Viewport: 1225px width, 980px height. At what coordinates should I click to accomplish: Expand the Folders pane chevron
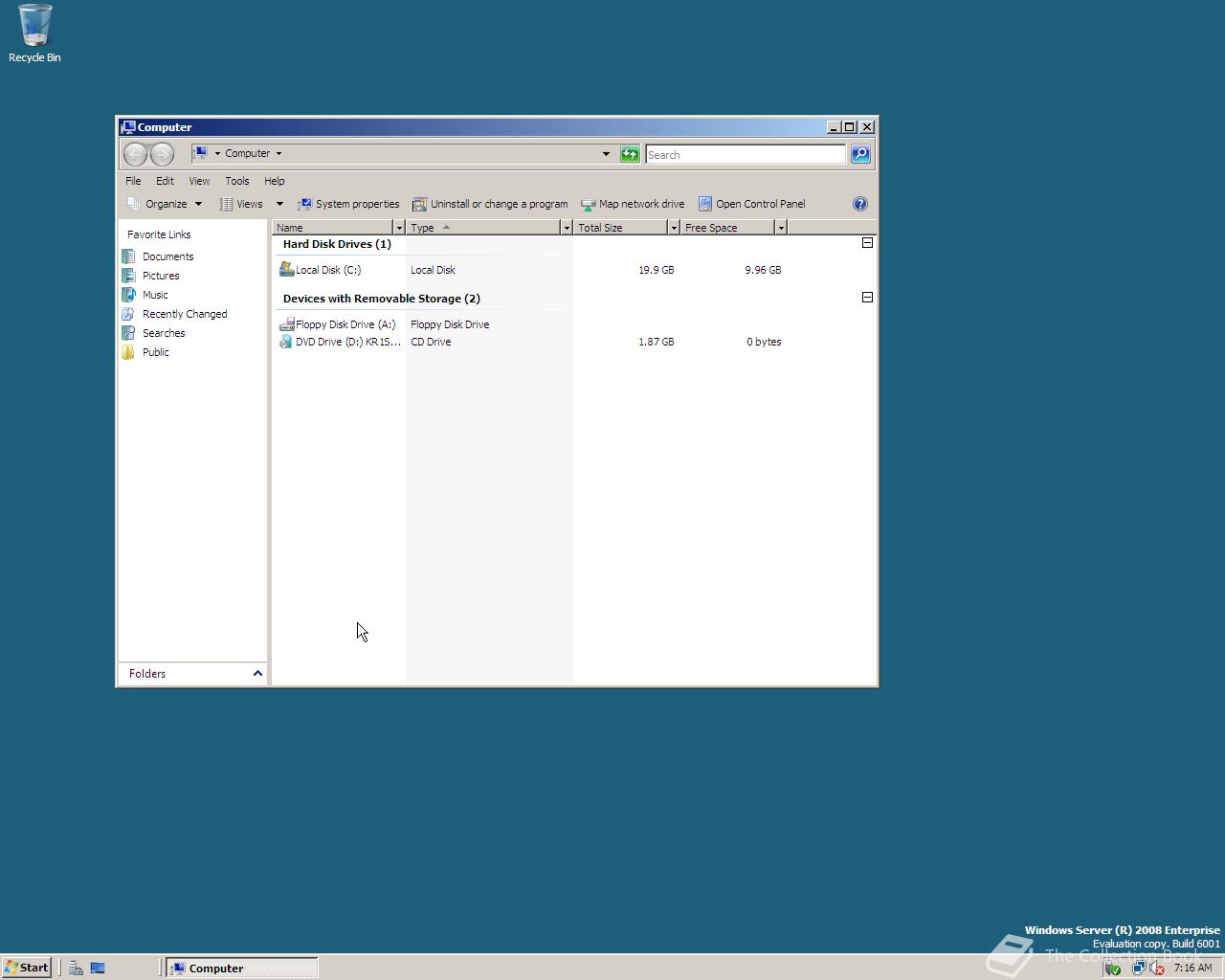pos(257,674)
